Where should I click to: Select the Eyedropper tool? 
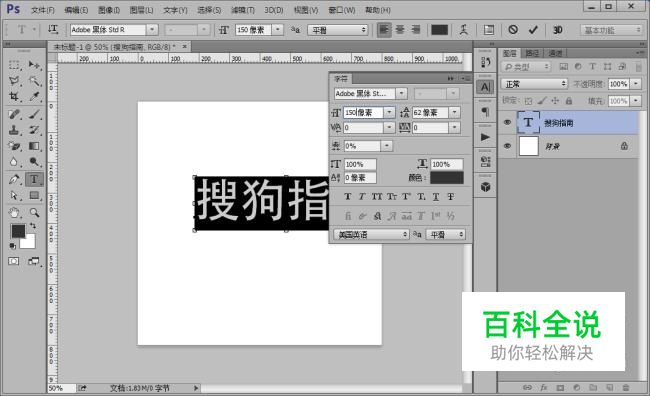(34, 96)
